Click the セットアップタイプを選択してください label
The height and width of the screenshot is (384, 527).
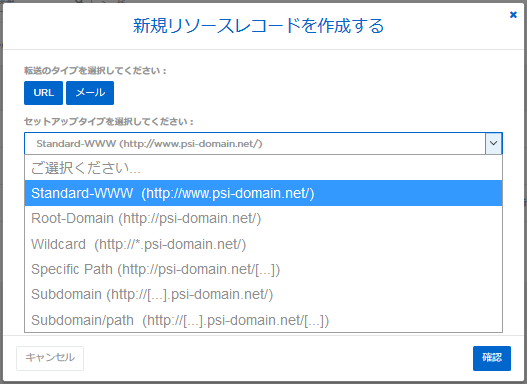click(109, 121)
